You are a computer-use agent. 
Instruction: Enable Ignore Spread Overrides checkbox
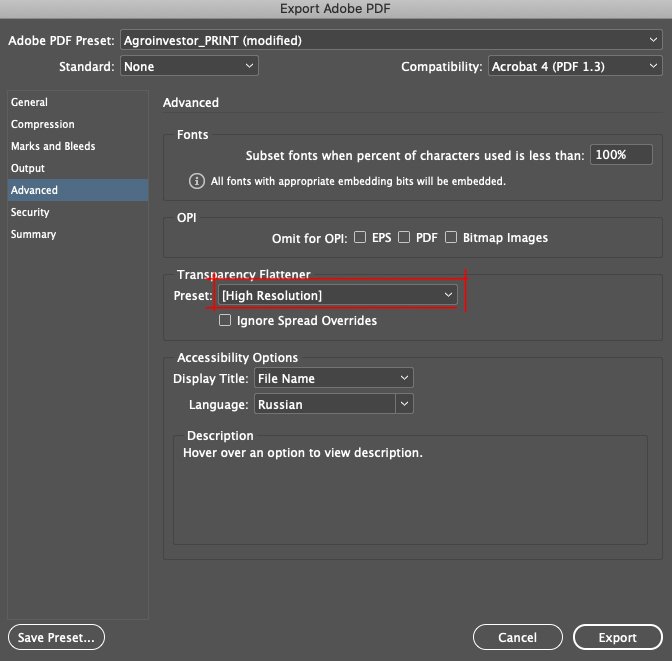pyautogui.click(x=225, y=321)
